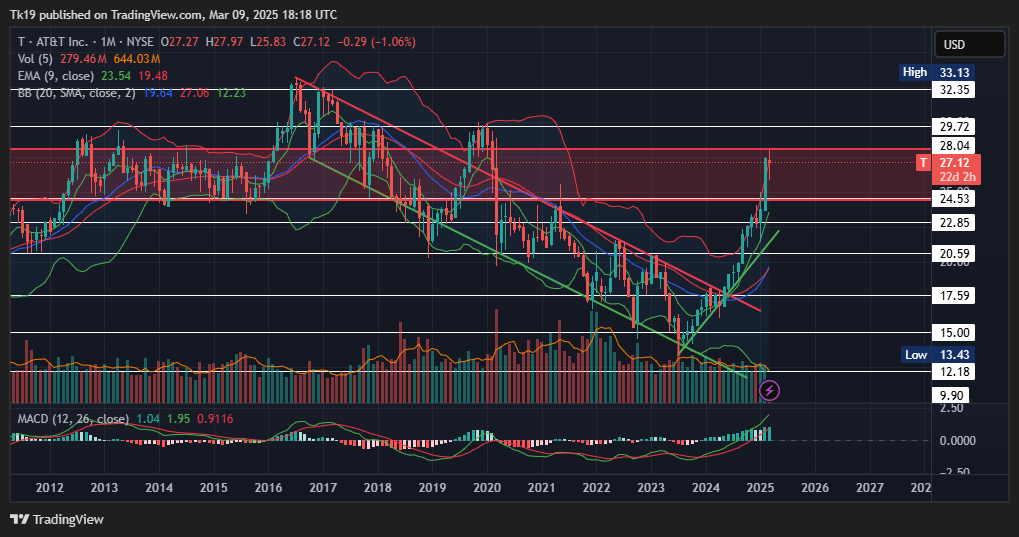Click the low value L25.83
The height and width of the screenshot is (537, 1019).
268,42
